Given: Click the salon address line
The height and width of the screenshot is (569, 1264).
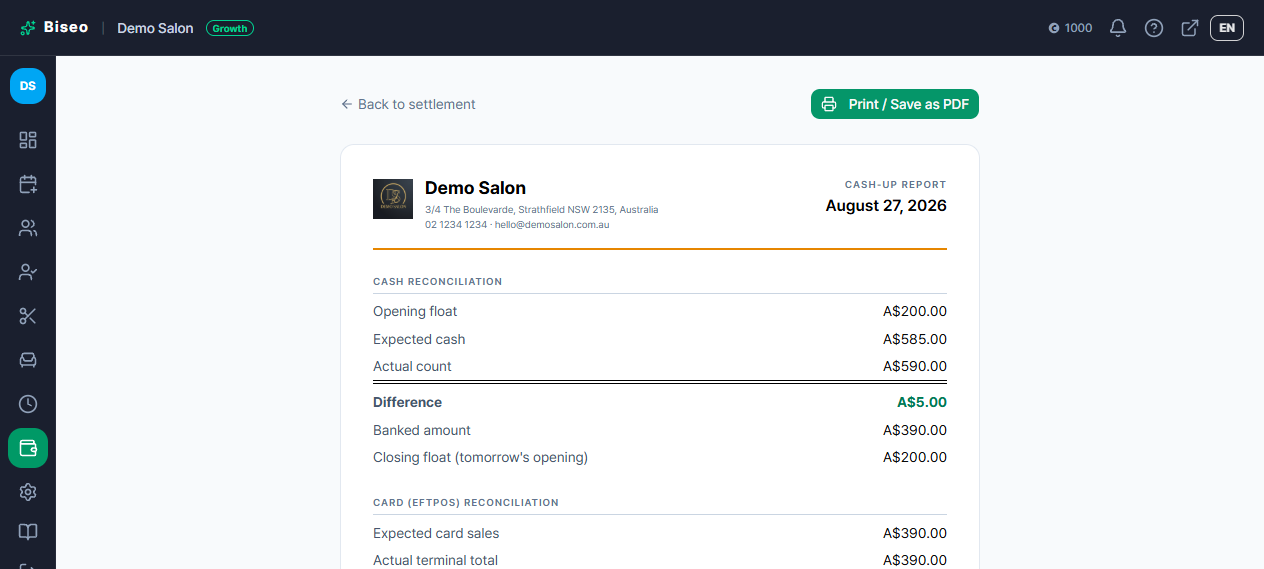Looking at the screenshot, I should coord(541,210).
